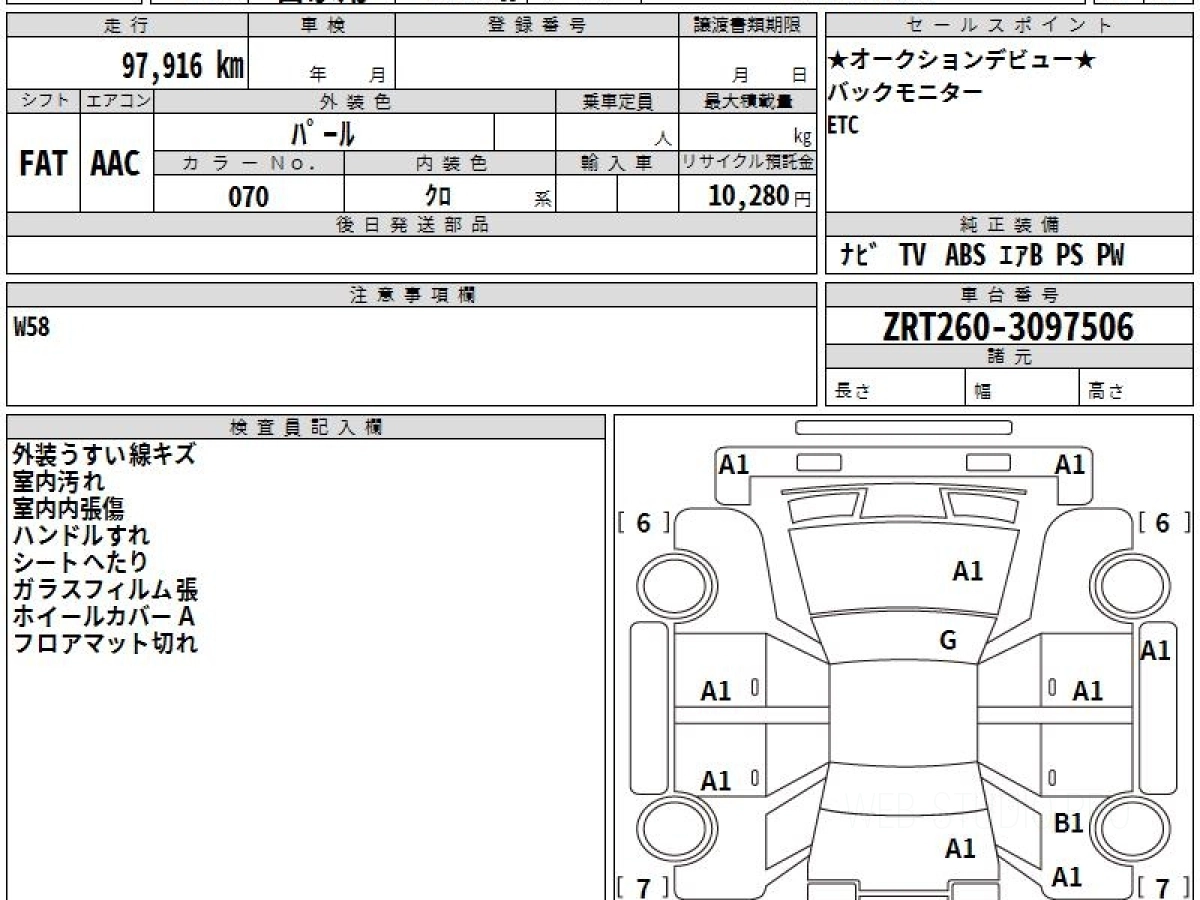Click the ガラスフィルム張 note line
Screen dimensions: 1200x900
(x=105, y=590)
